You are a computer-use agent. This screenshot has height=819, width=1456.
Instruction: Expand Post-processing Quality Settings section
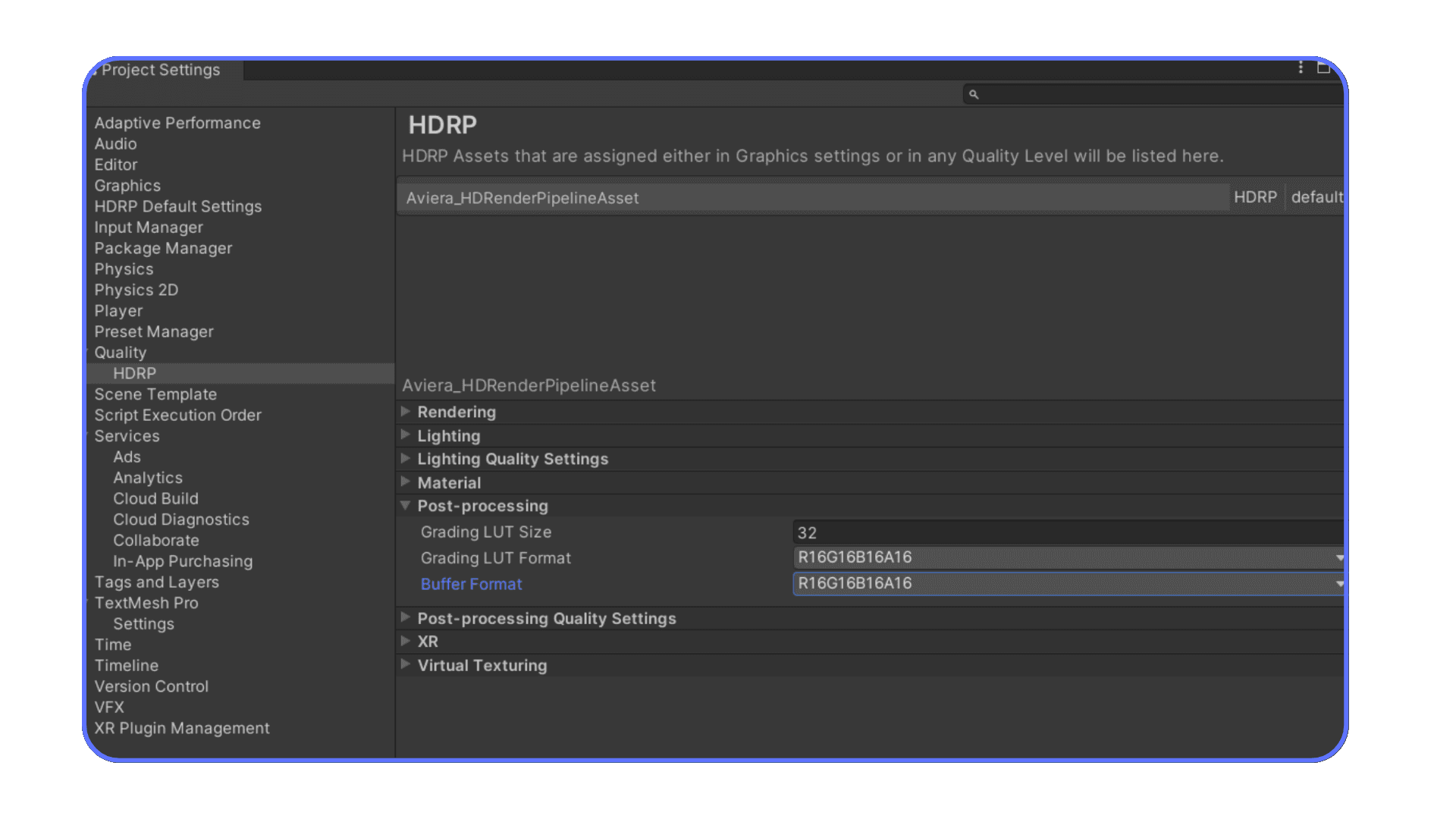pos(406,618)
